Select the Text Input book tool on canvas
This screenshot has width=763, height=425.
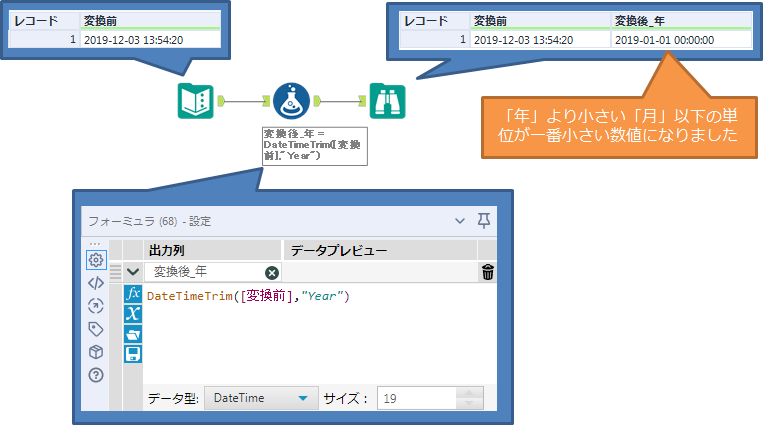195,101
